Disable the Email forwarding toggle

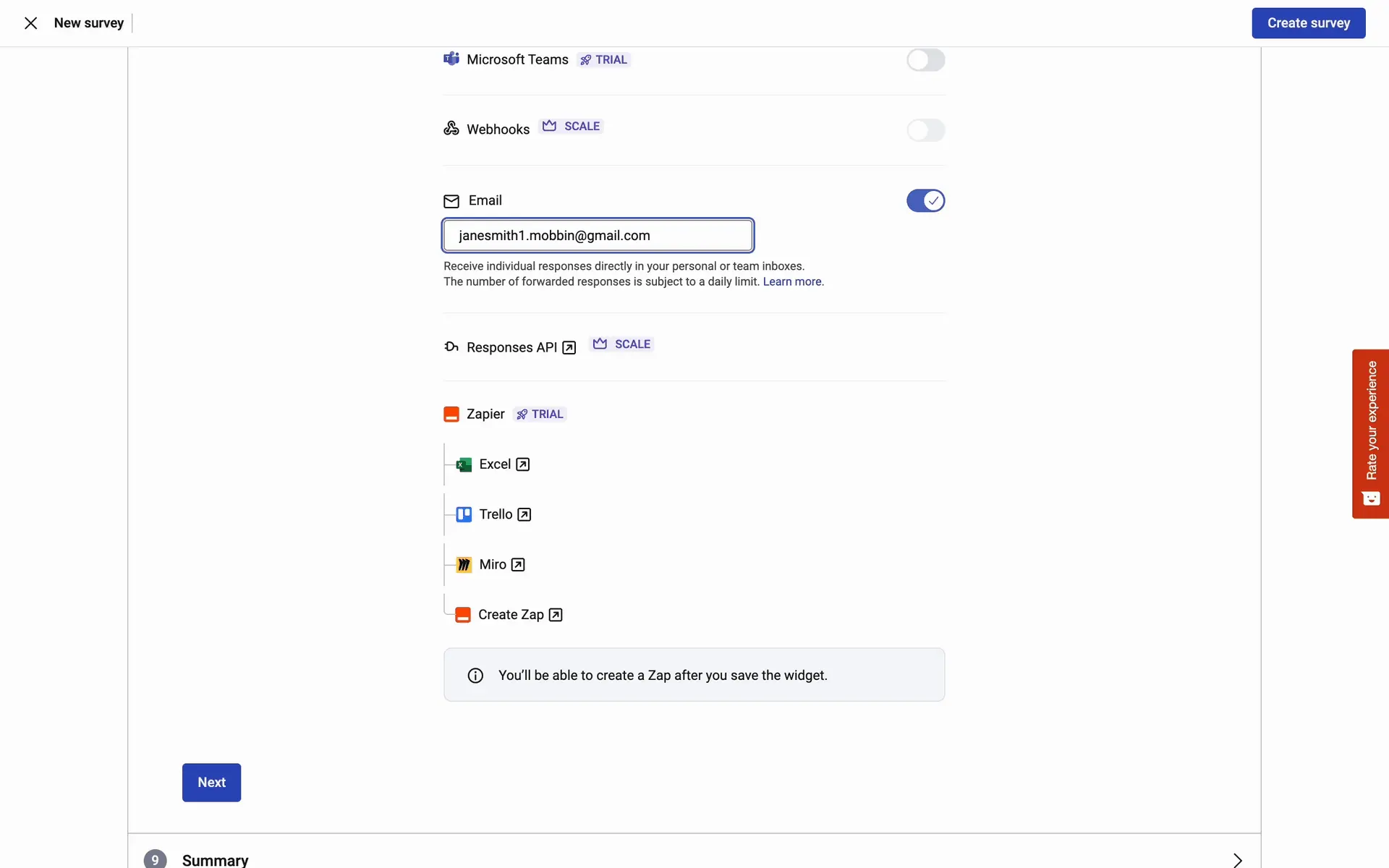pos(925,200)
